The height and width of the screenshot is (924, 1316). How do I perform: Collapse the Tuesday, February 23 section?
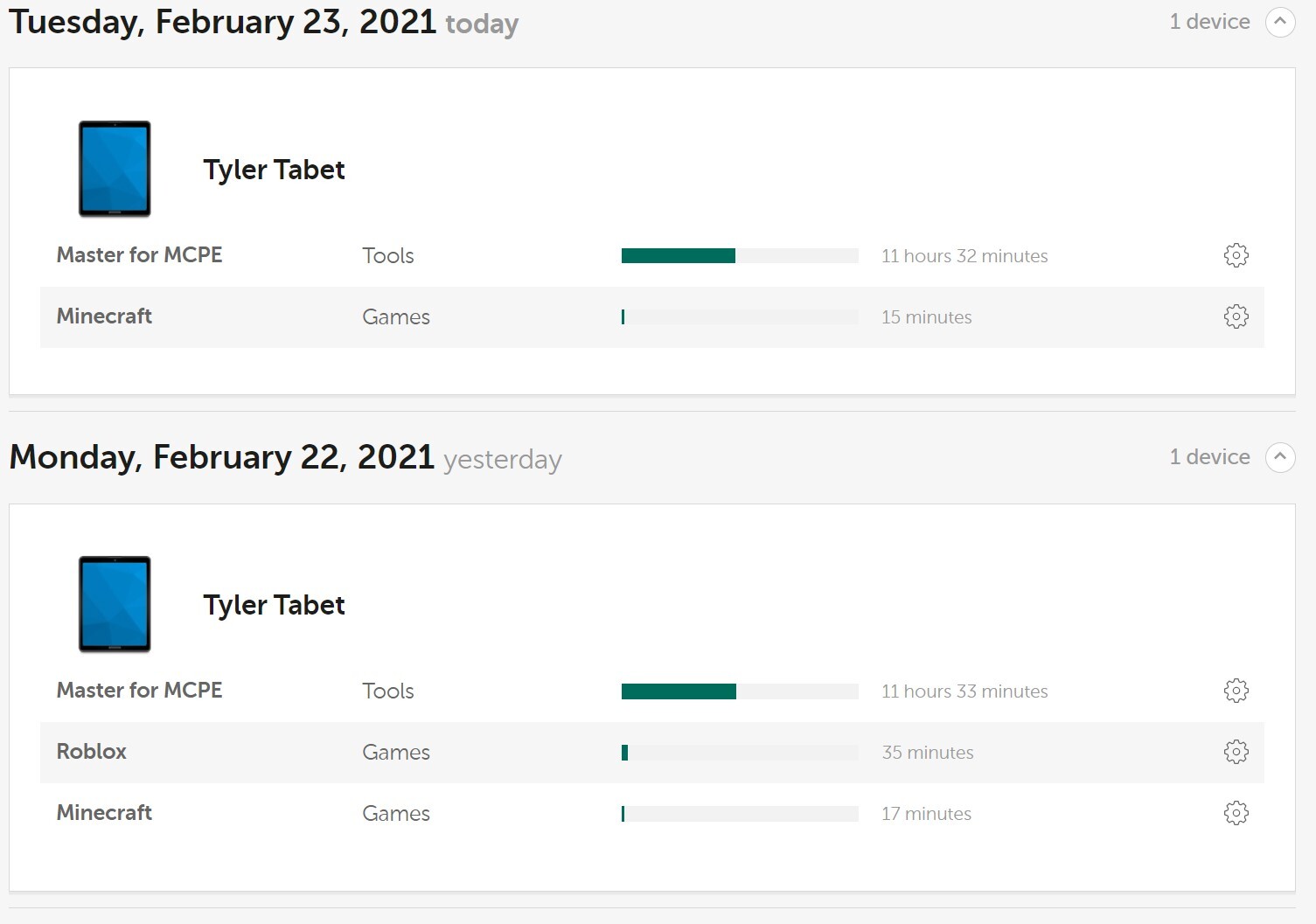(1280, 22)
